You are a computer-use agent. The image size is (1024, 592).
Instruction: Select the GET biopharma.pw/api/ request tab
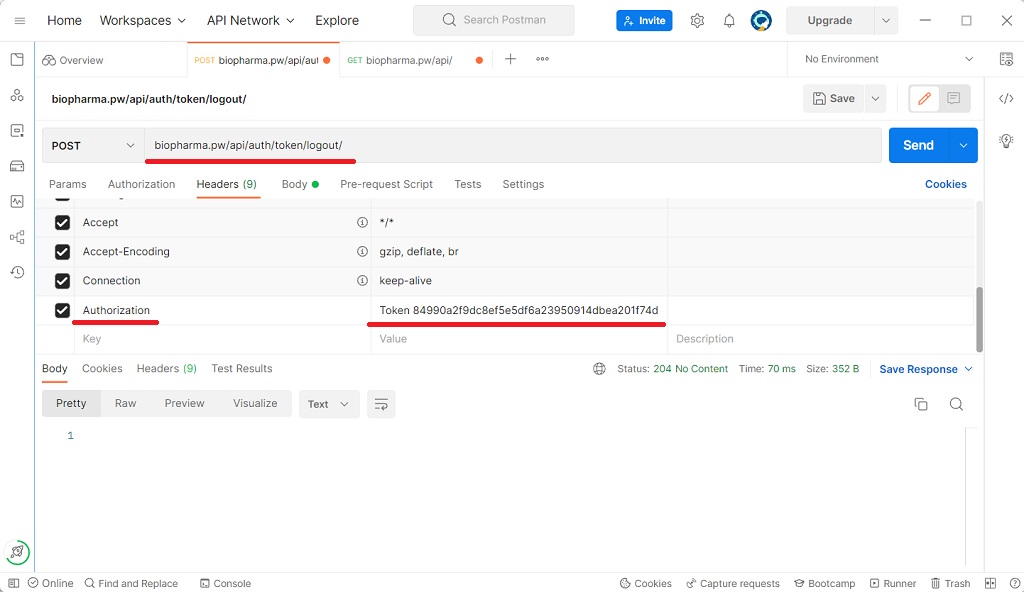coord(415,60)
